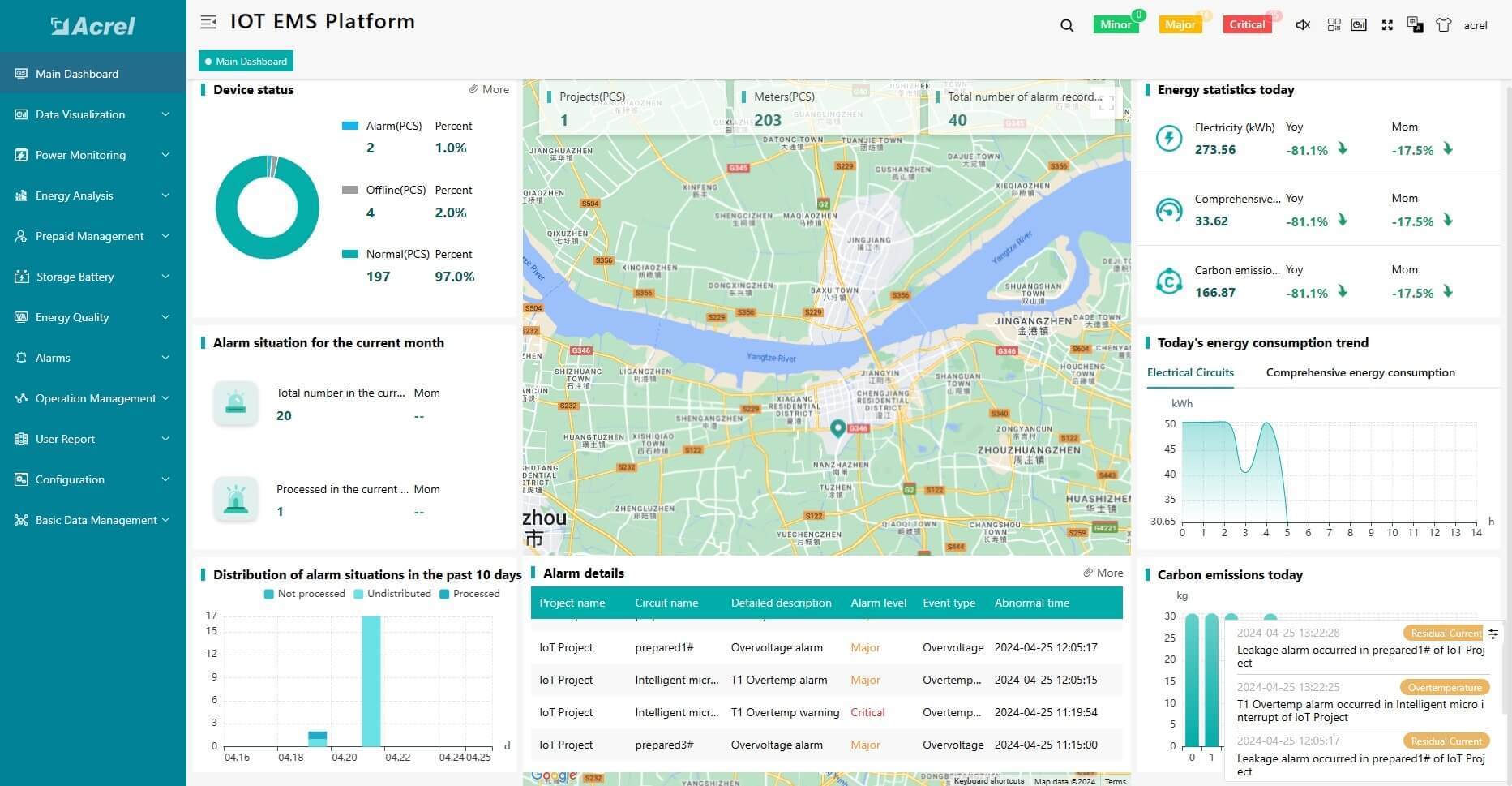Click Residual Current tag of 13:22:28 notification
The height and width of the screenshot is (786, 1512).
click(1446, 633)
